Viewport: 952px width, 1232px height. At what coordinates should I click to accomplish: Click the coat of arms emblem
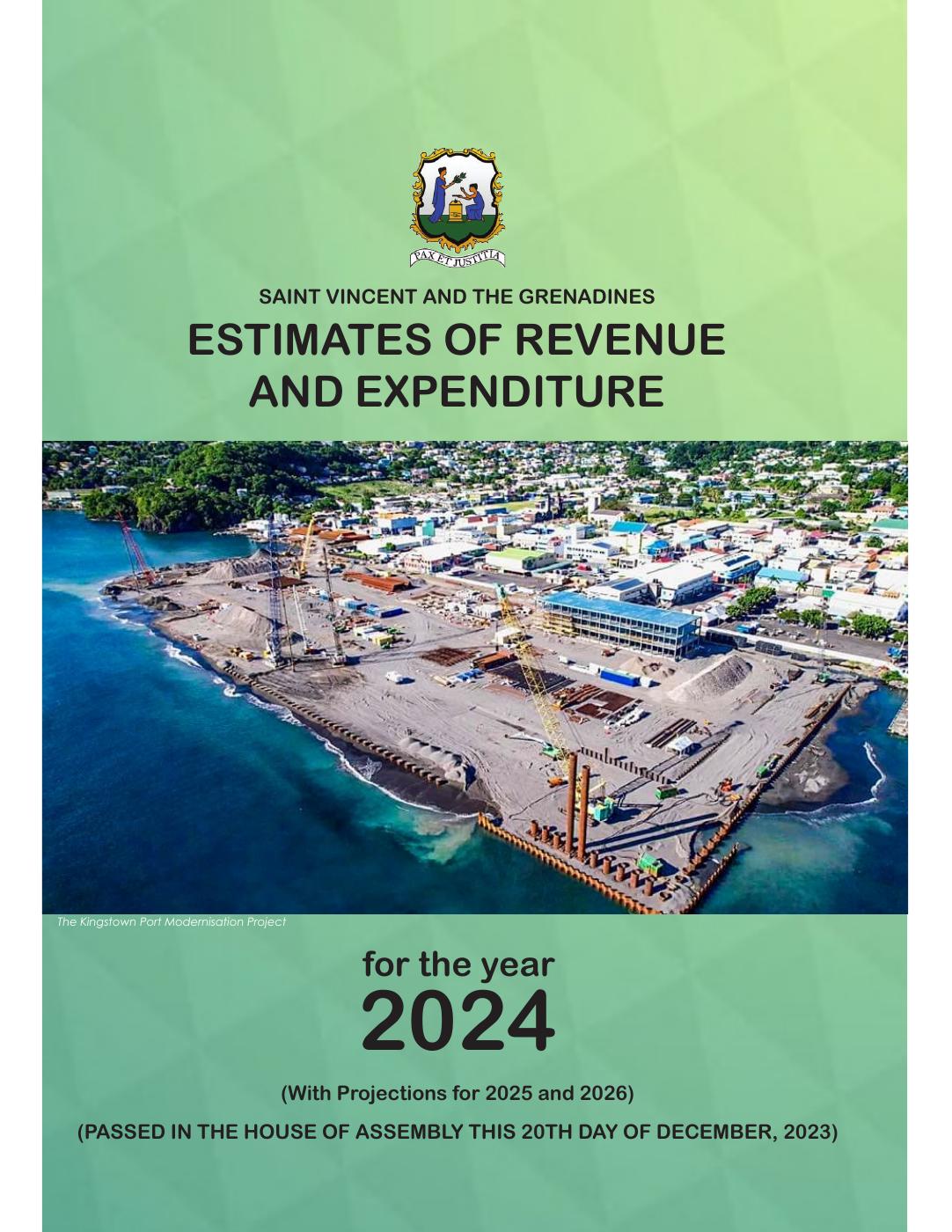tap(457, 199)
